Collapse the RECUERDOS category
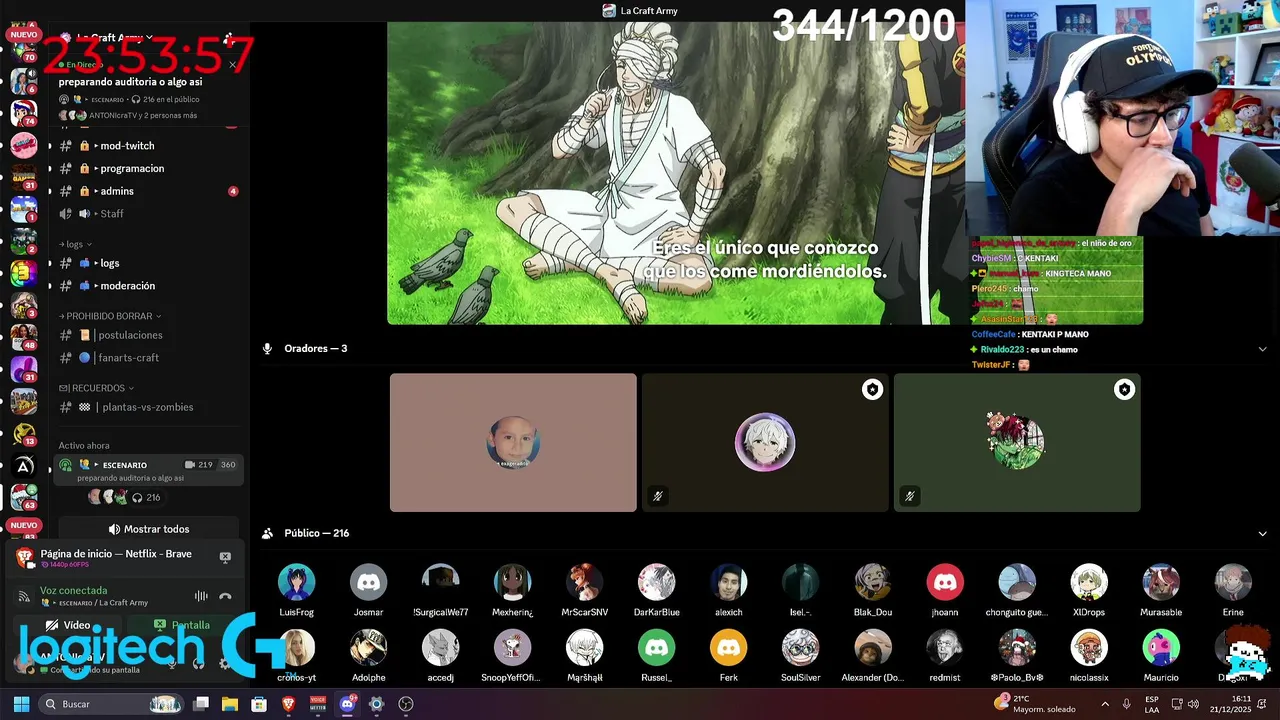This screenshot has width=1280, height=720. tap(96, 388)
